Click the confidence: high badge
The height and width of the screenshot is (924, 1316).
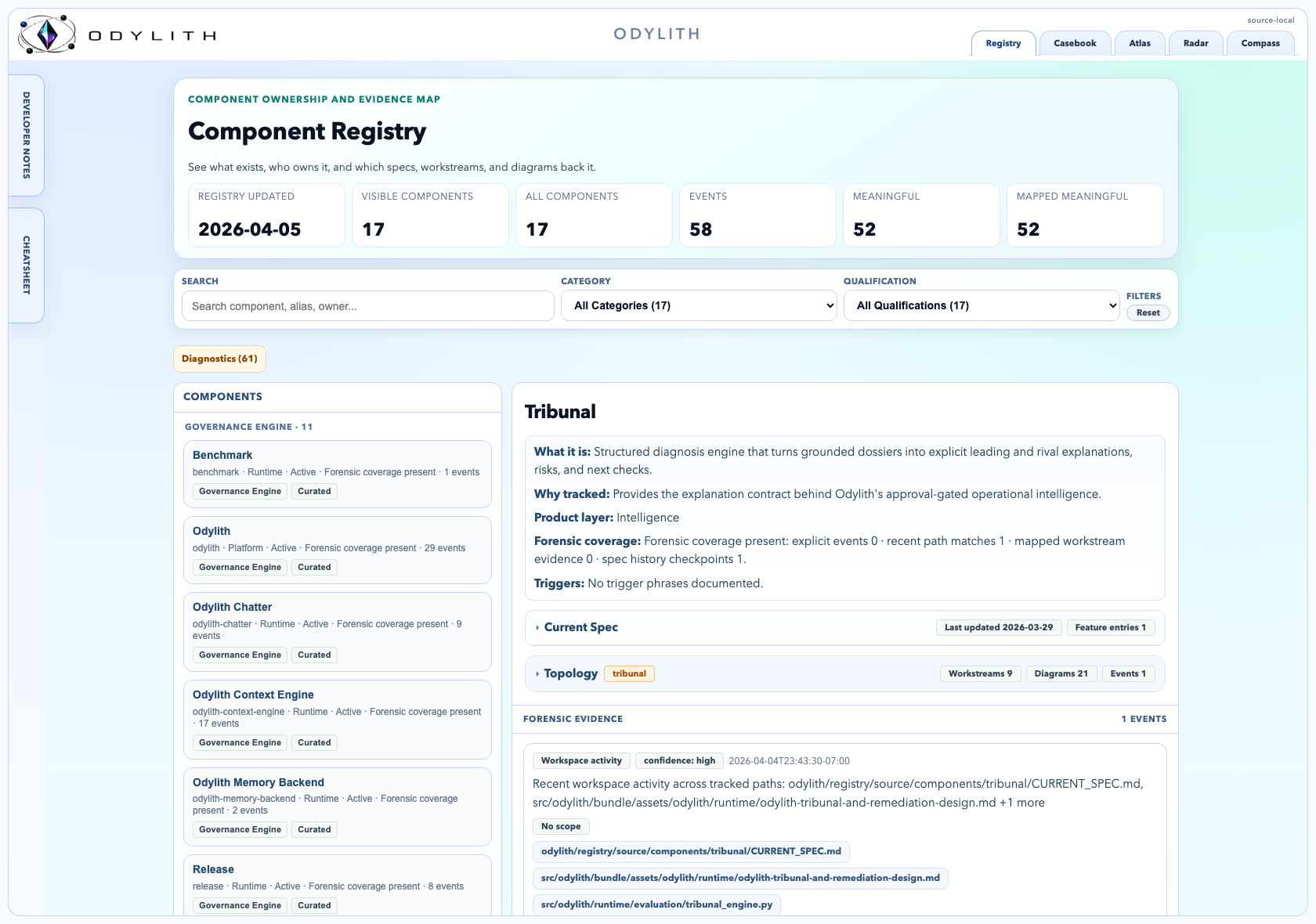(679, 760)
